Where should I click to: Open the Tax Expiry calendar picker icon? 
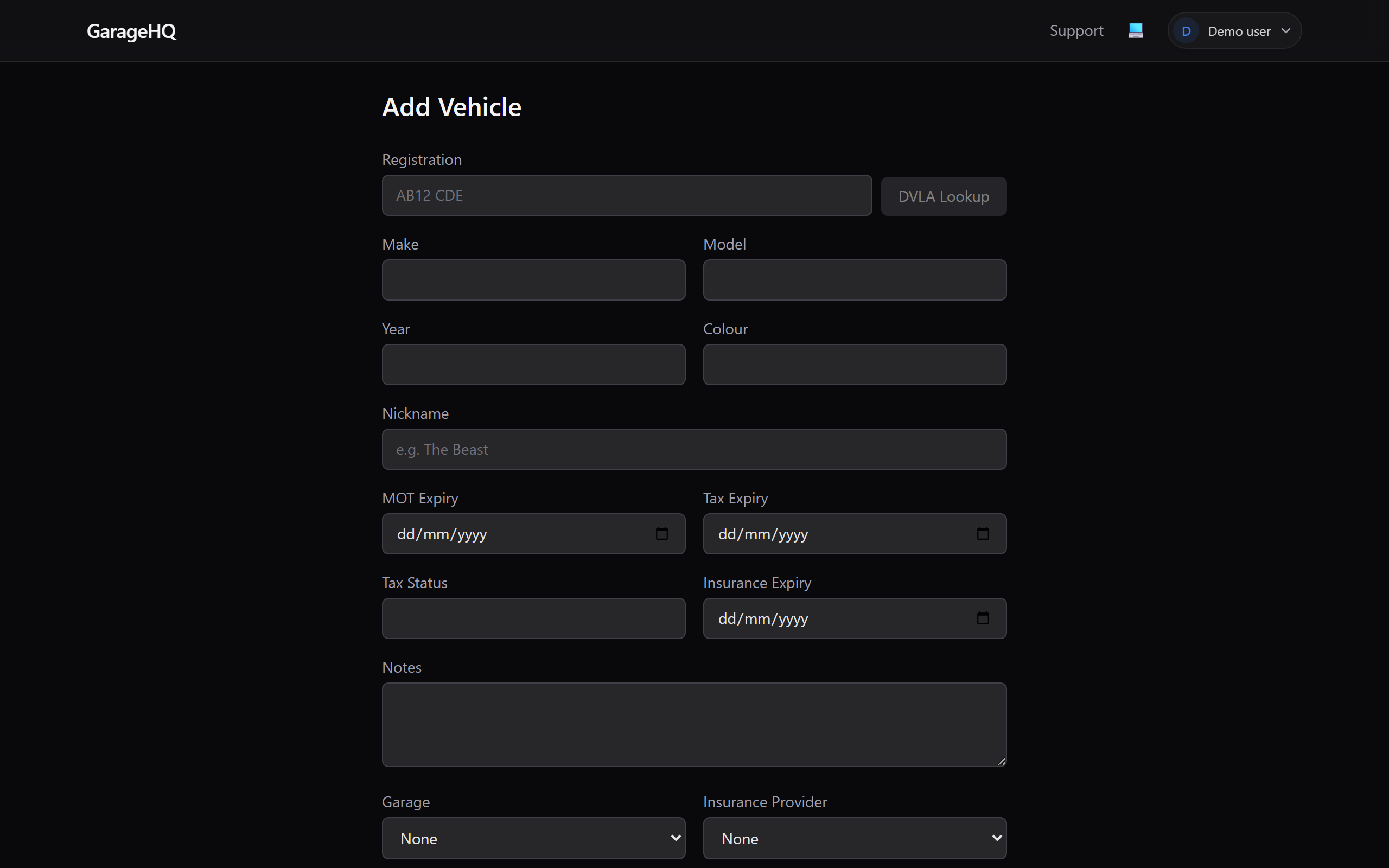pyautogui.click(x=983, y=533)
